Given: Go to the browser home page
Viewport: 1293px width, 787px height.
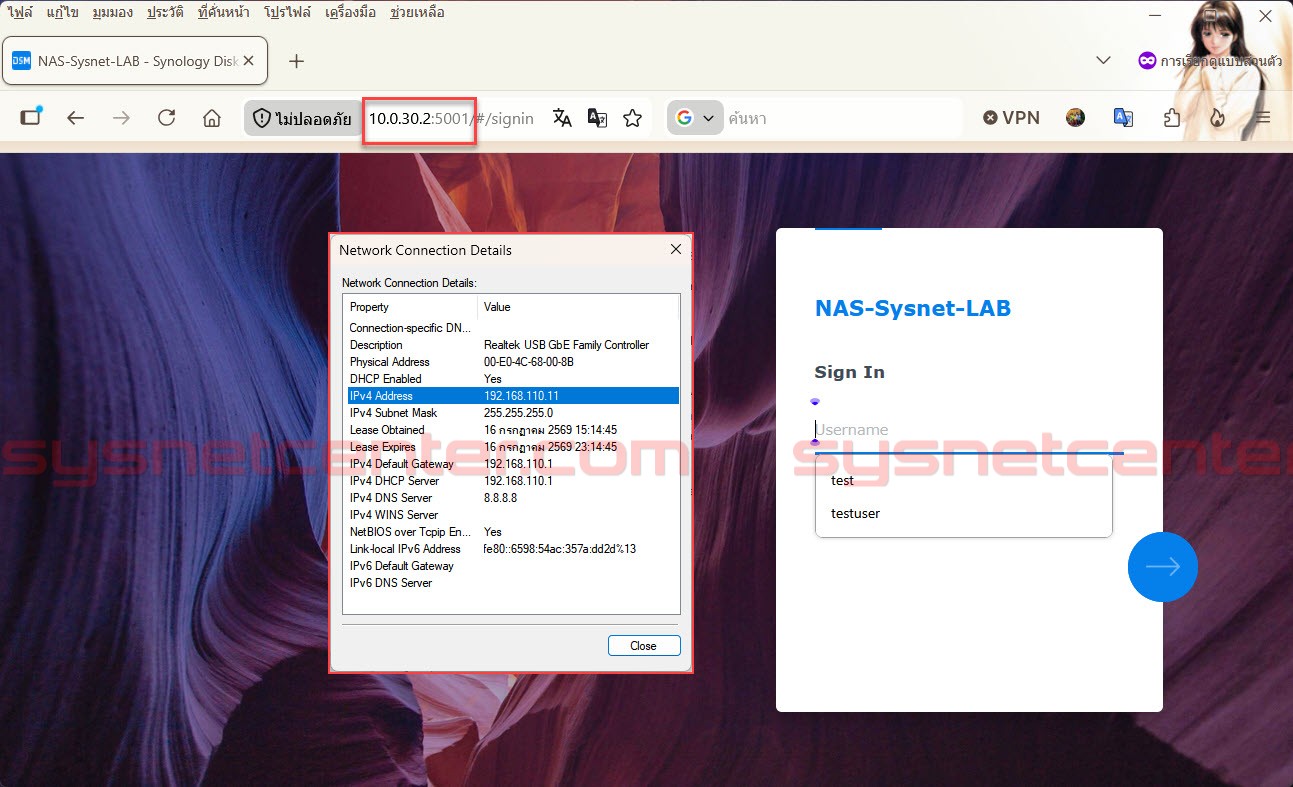Looking at the screenshot, I should tap(212, 118).
